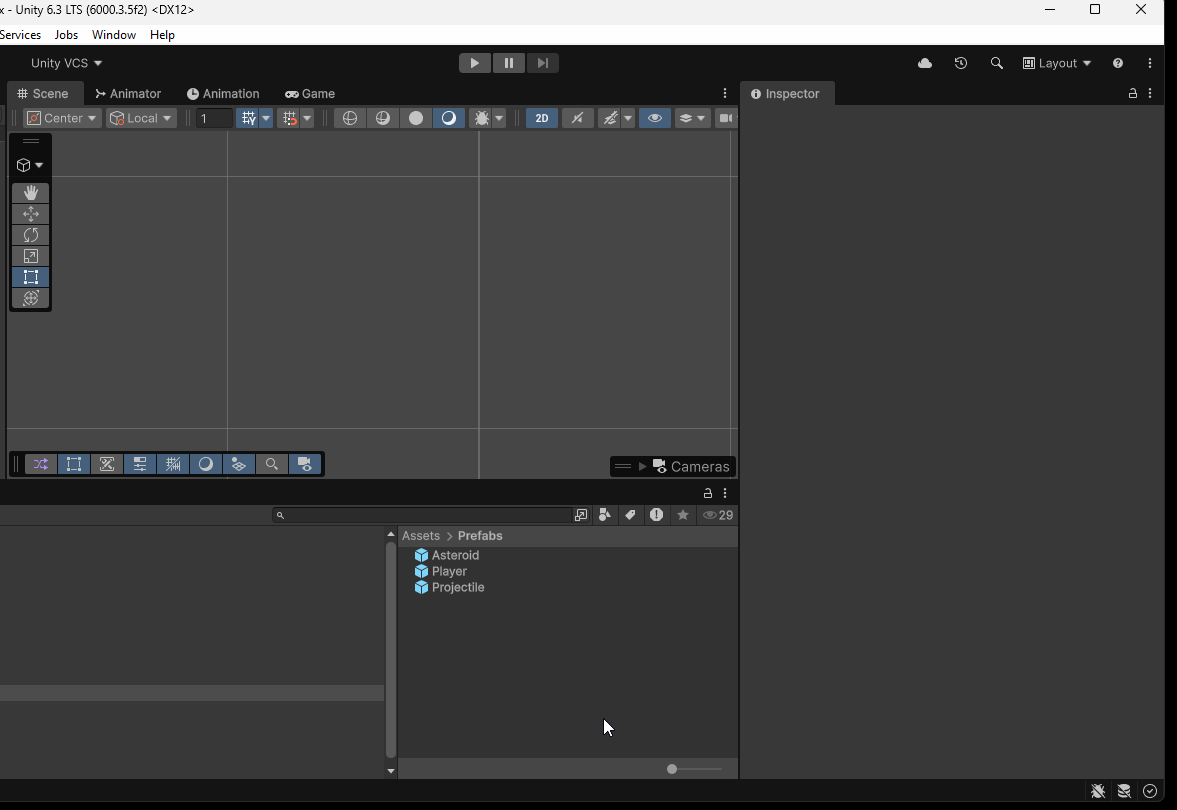
Task: Open the Window menu
Action: pos(113,35)
